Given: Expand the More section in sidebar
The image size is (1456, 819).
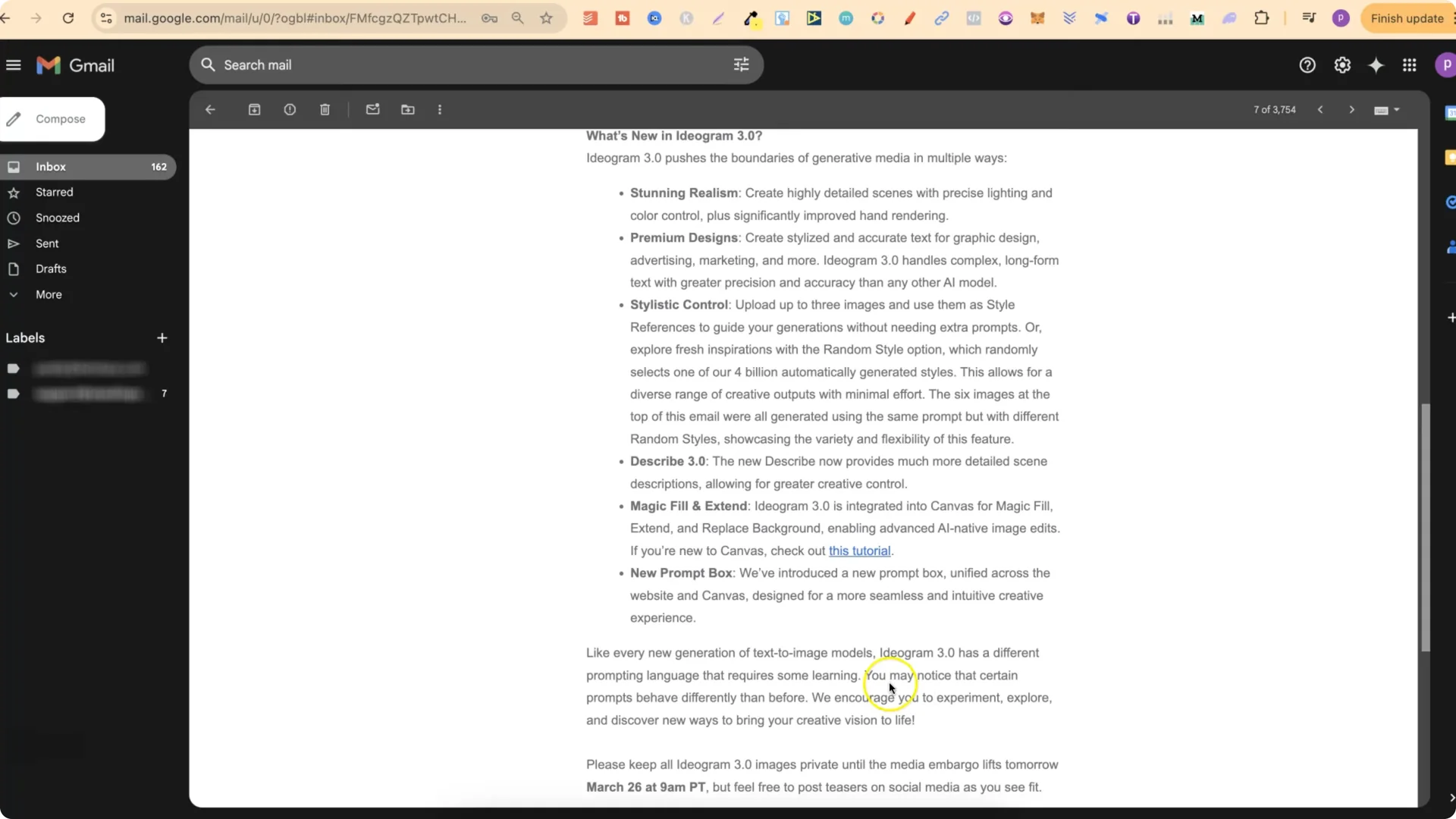Looking at the screenshot, I should pos(49,294).
